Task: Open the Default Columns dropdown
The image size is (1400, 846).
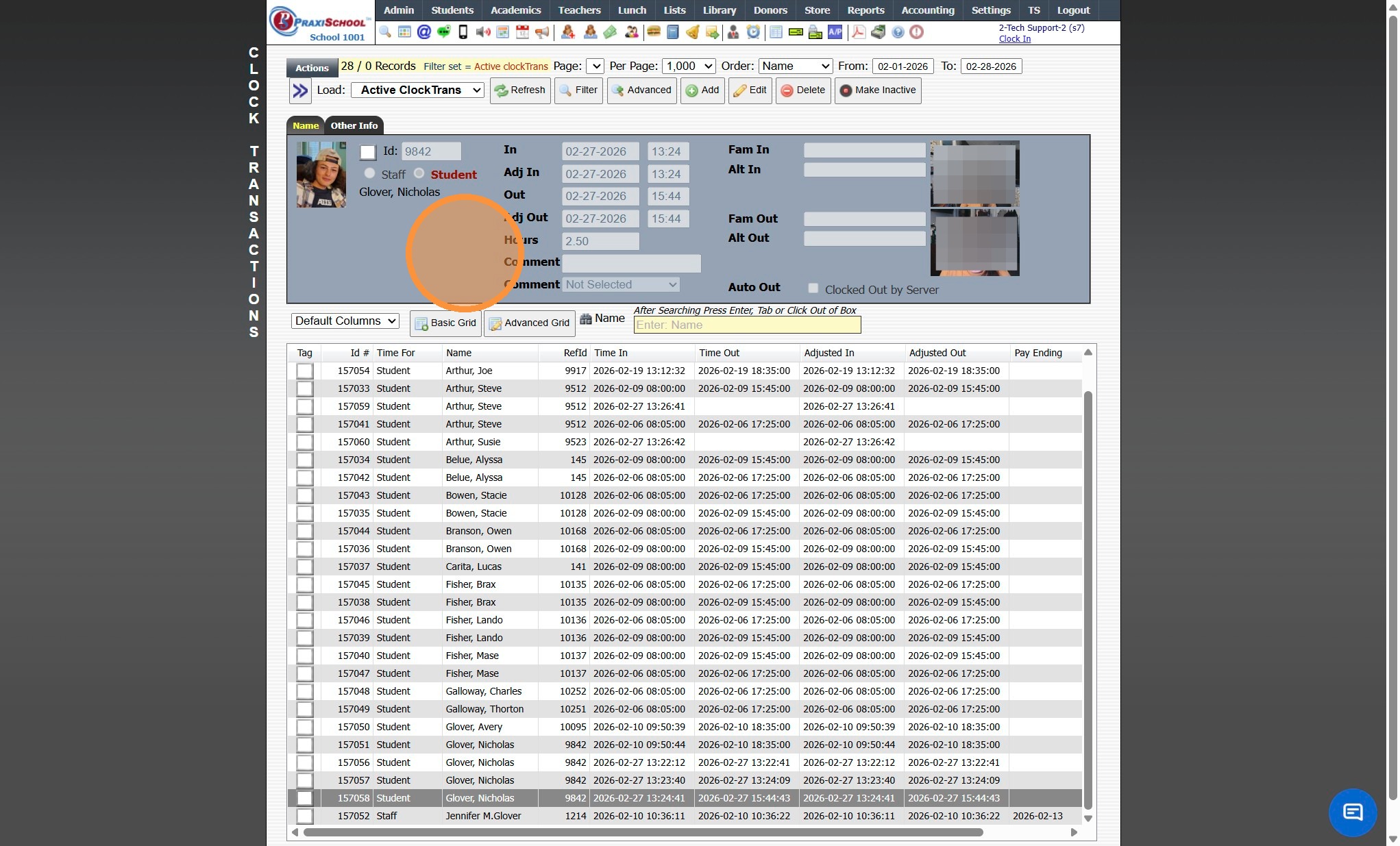Action: tap(345, 321)
